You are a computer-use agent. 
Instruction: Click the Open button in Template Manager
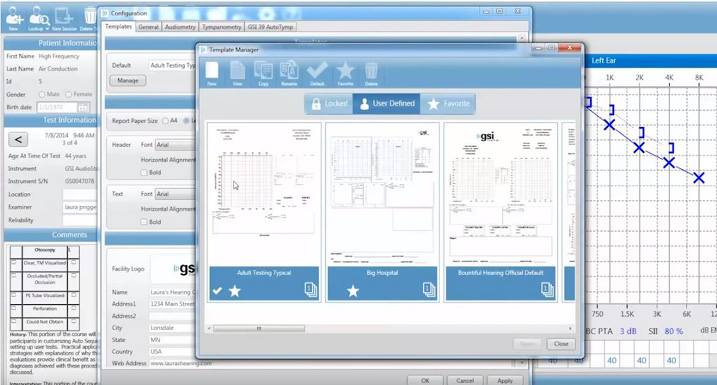click(527, 344)
